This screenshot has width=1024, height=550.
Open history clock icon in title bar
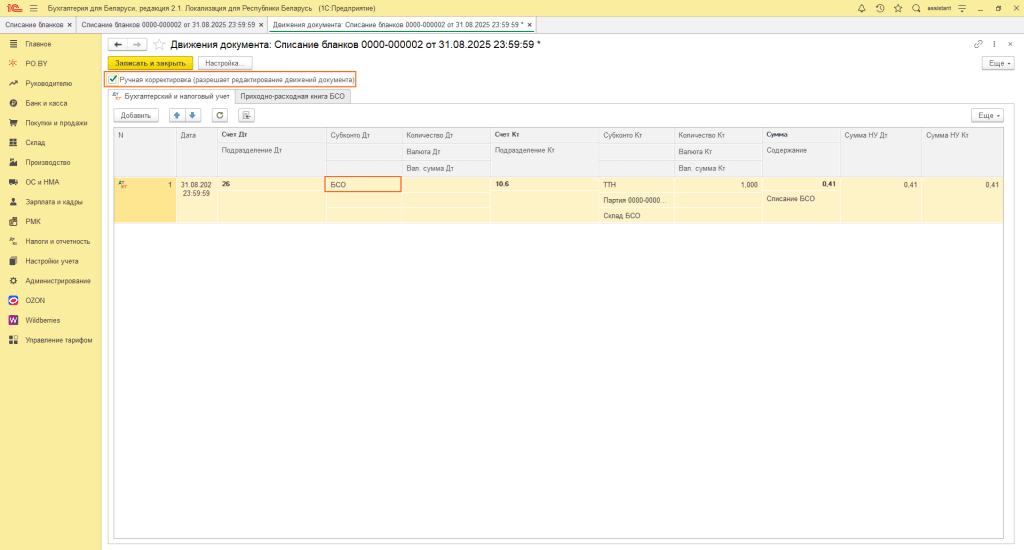[x=880, y=8]
